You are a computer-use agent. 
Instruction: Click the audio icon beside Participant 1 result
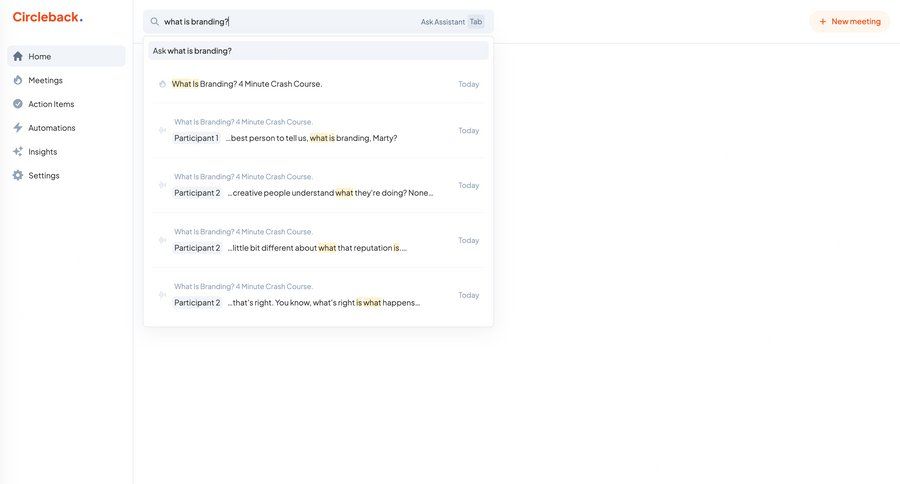coord(162,130)
